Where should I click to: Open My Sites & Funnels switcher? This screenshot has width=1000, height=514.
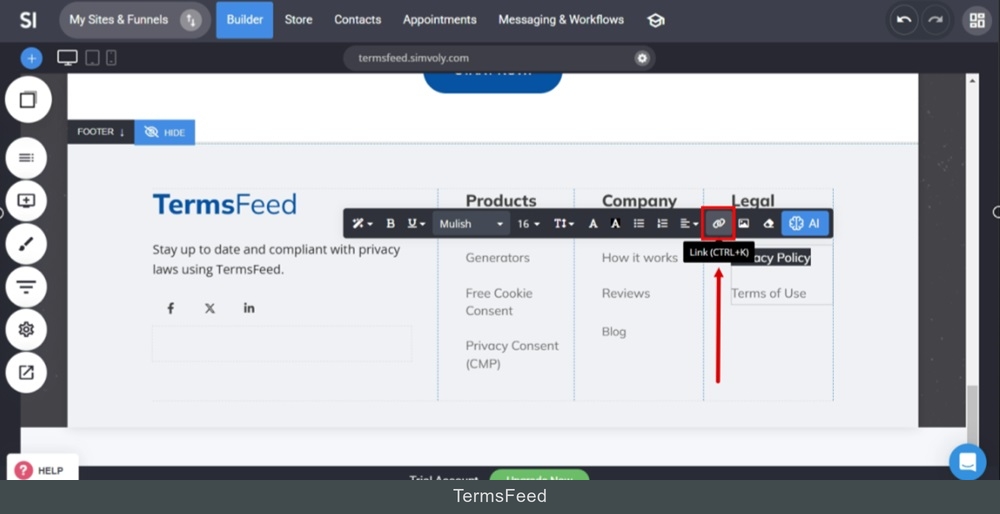pyautogui.click(x=135, y=20)
